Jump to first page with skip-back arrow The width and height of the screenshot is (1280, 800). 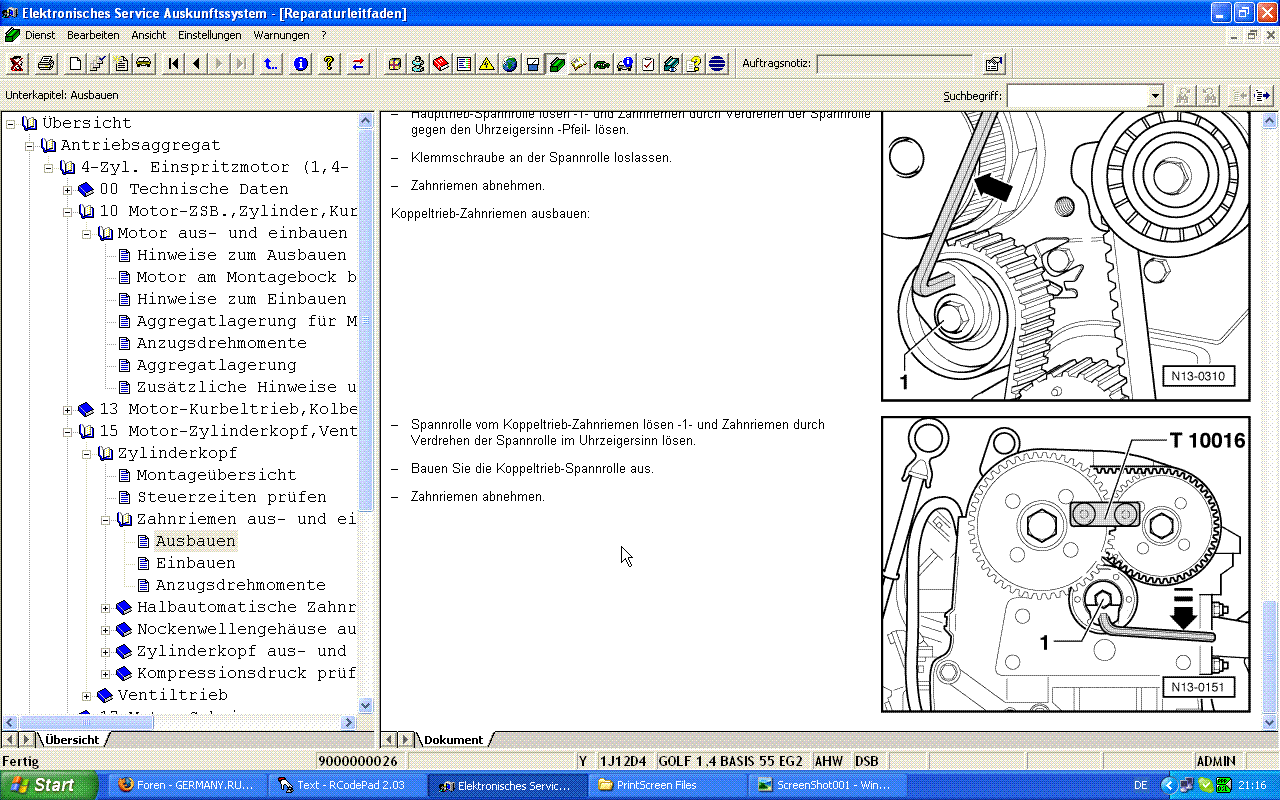(x=174, y=64)
